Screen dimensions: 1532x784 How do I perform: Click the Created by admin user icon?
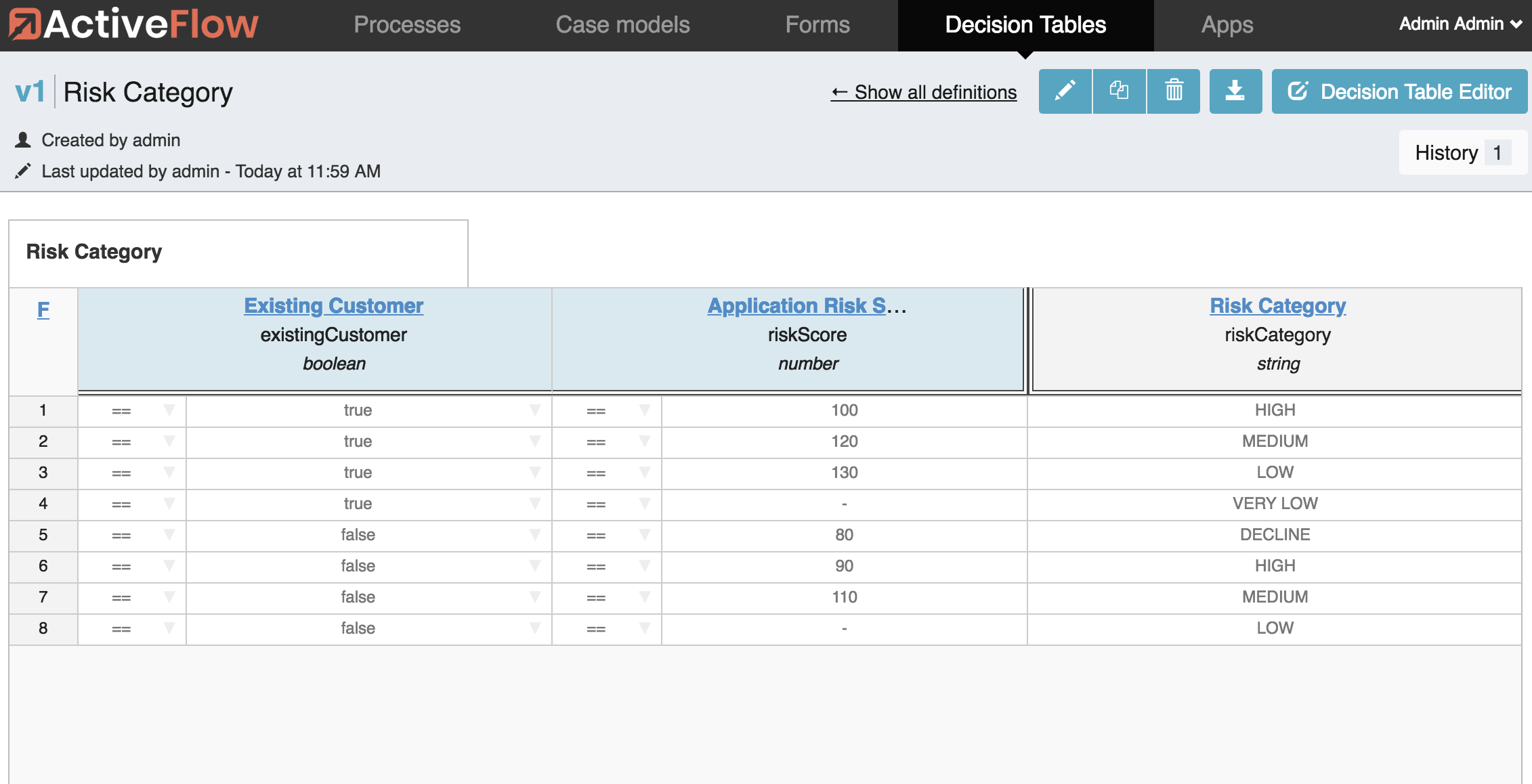coord(23,140)
